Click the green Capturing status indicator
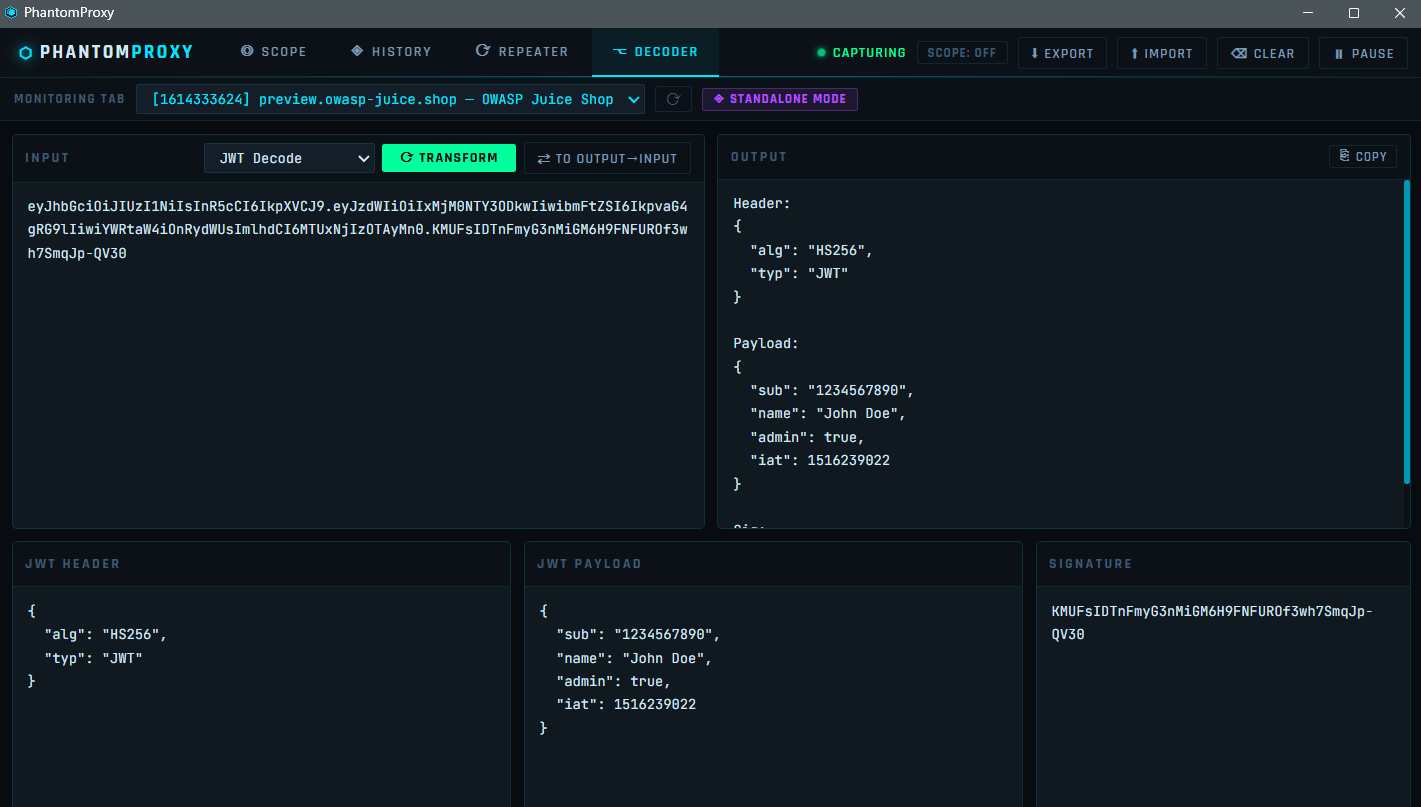Viewport: 1421px width, 807px height. click(x=861, y=53)
